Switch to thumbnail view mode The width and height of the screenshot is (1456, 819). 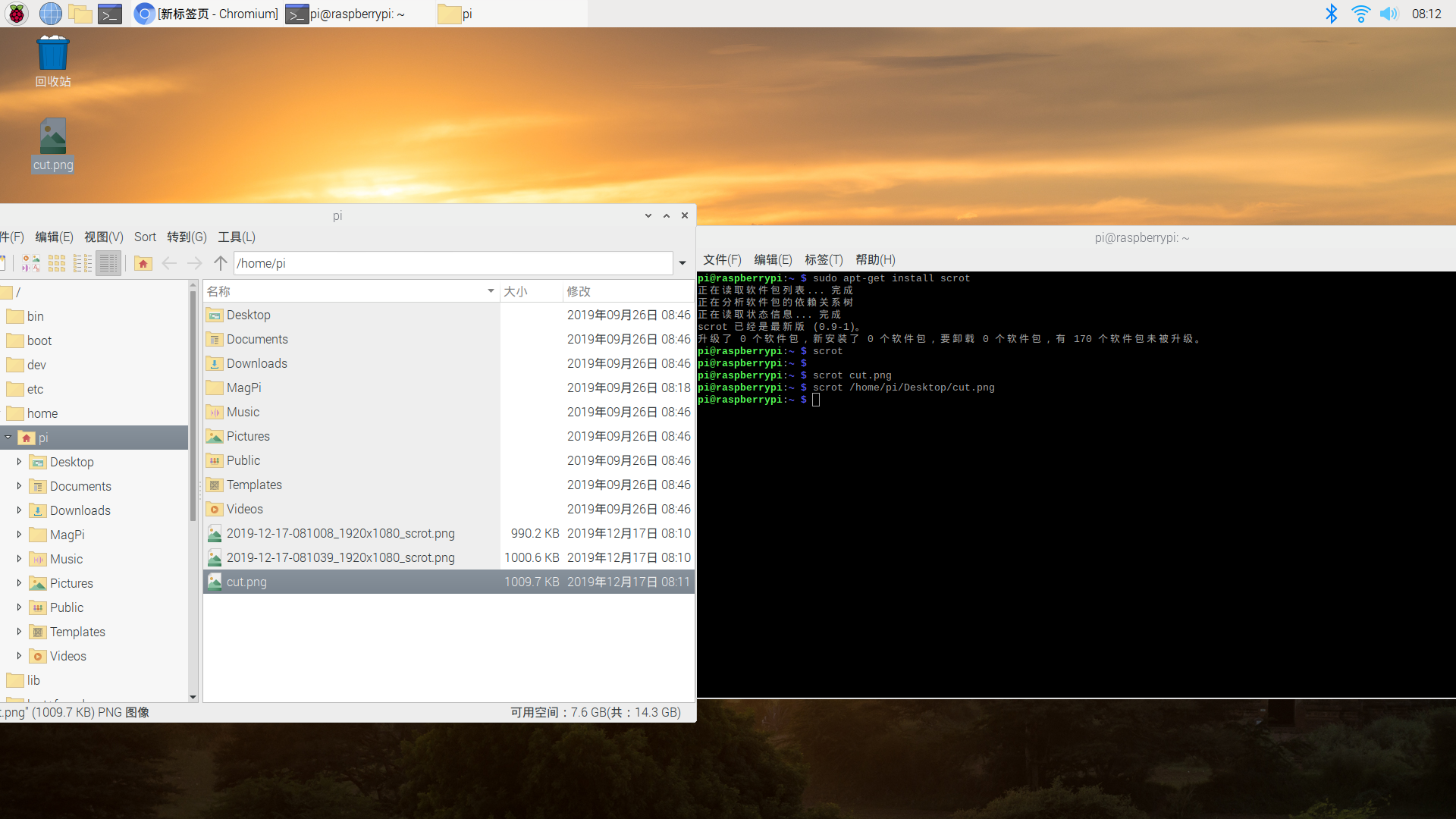coord(31,263)
